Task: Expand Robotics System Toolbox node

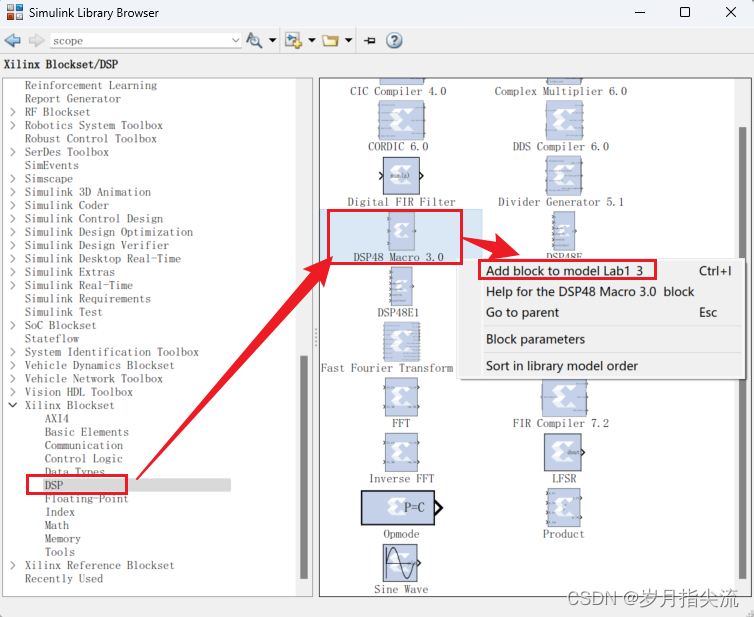Action: click(x=13, y=126)
